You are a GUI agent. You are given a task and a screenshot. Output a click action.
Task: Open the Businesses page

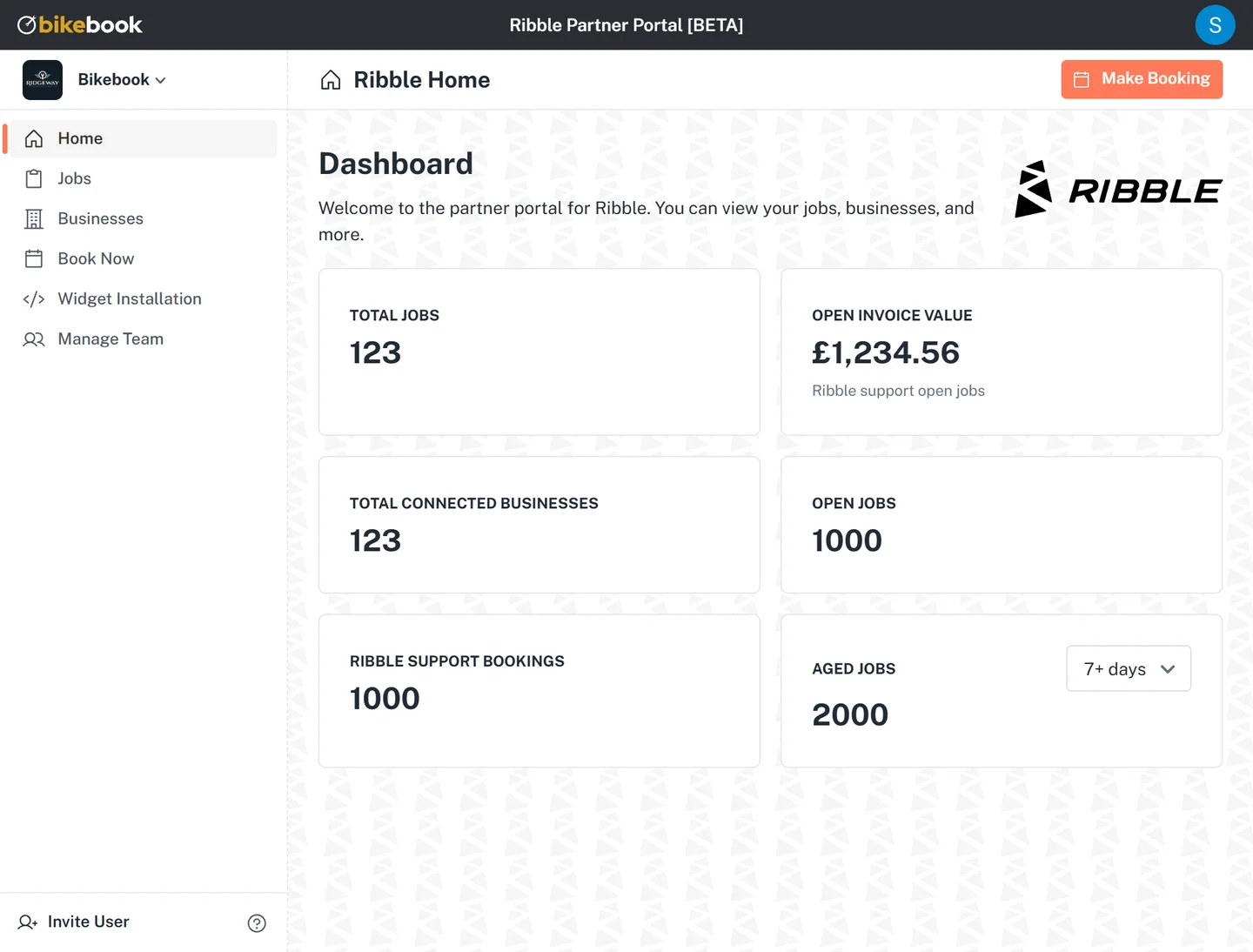pos(143,218)
